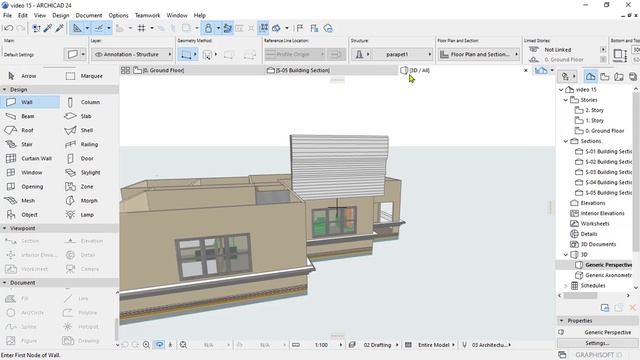
Task: Toggle the snap guides toolbar button
Action: [x=99, y=28]
